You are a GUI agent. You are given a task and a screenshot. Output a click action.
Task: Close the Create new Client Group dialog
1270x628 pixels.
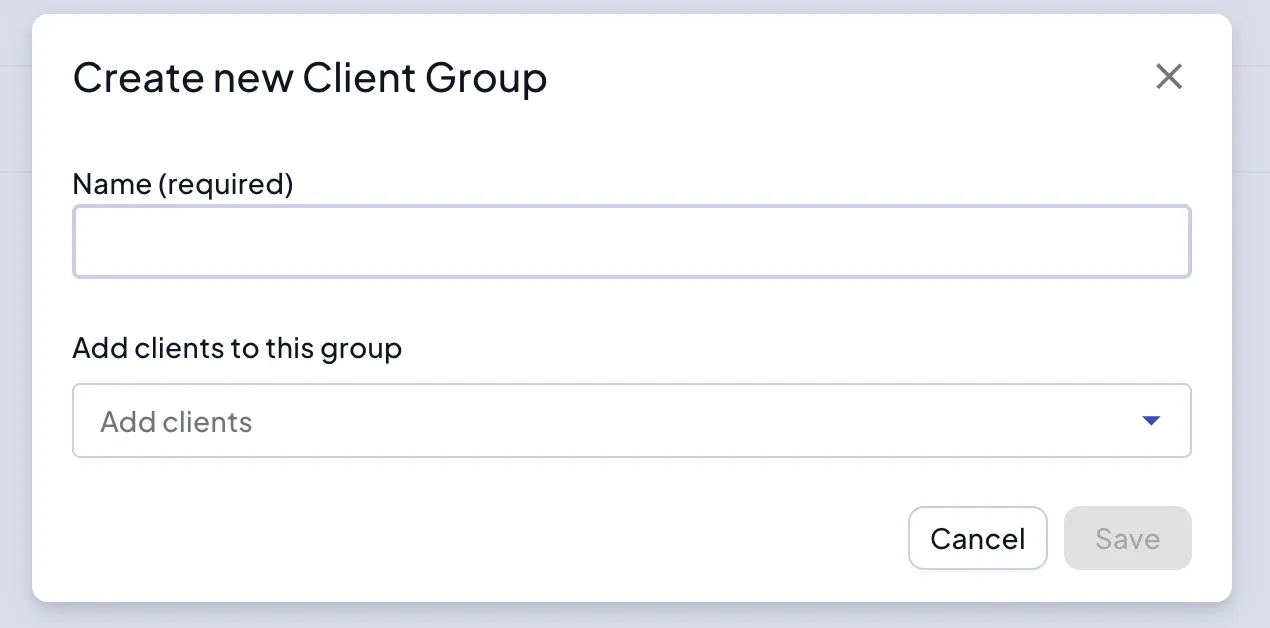(x=1169, y=77)
